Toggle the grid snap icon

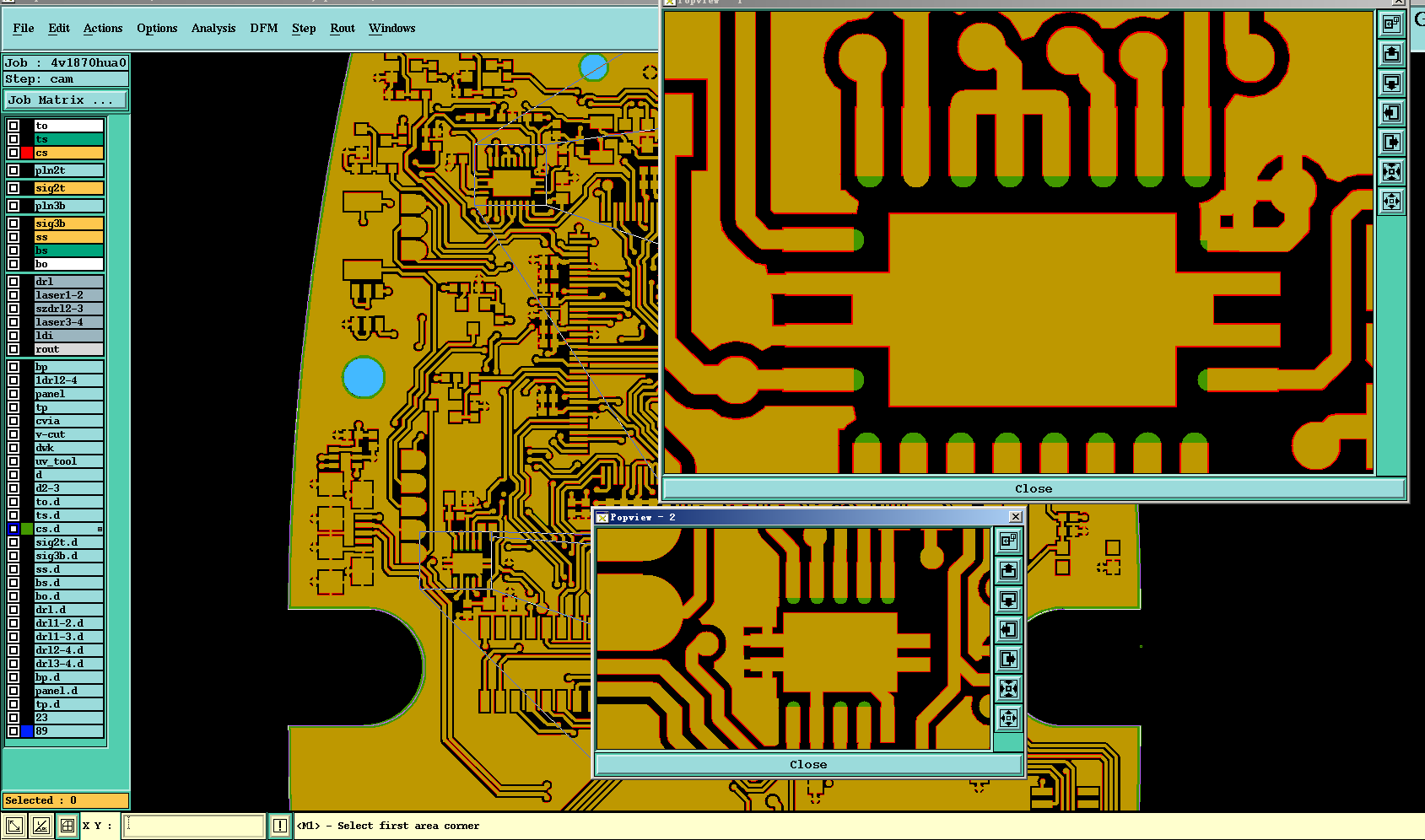[x=67, y=826]
